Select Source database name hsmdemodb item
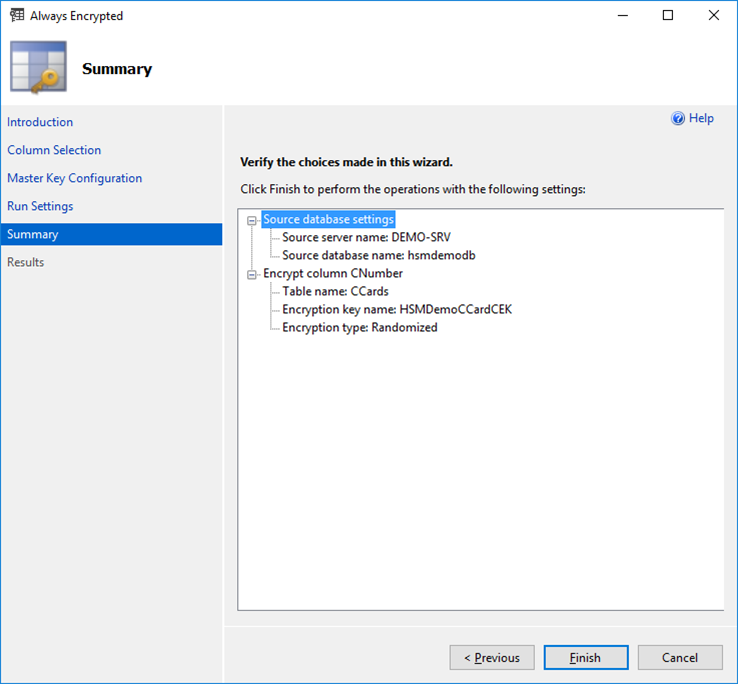738x684 pixels. tap(364, 256)
